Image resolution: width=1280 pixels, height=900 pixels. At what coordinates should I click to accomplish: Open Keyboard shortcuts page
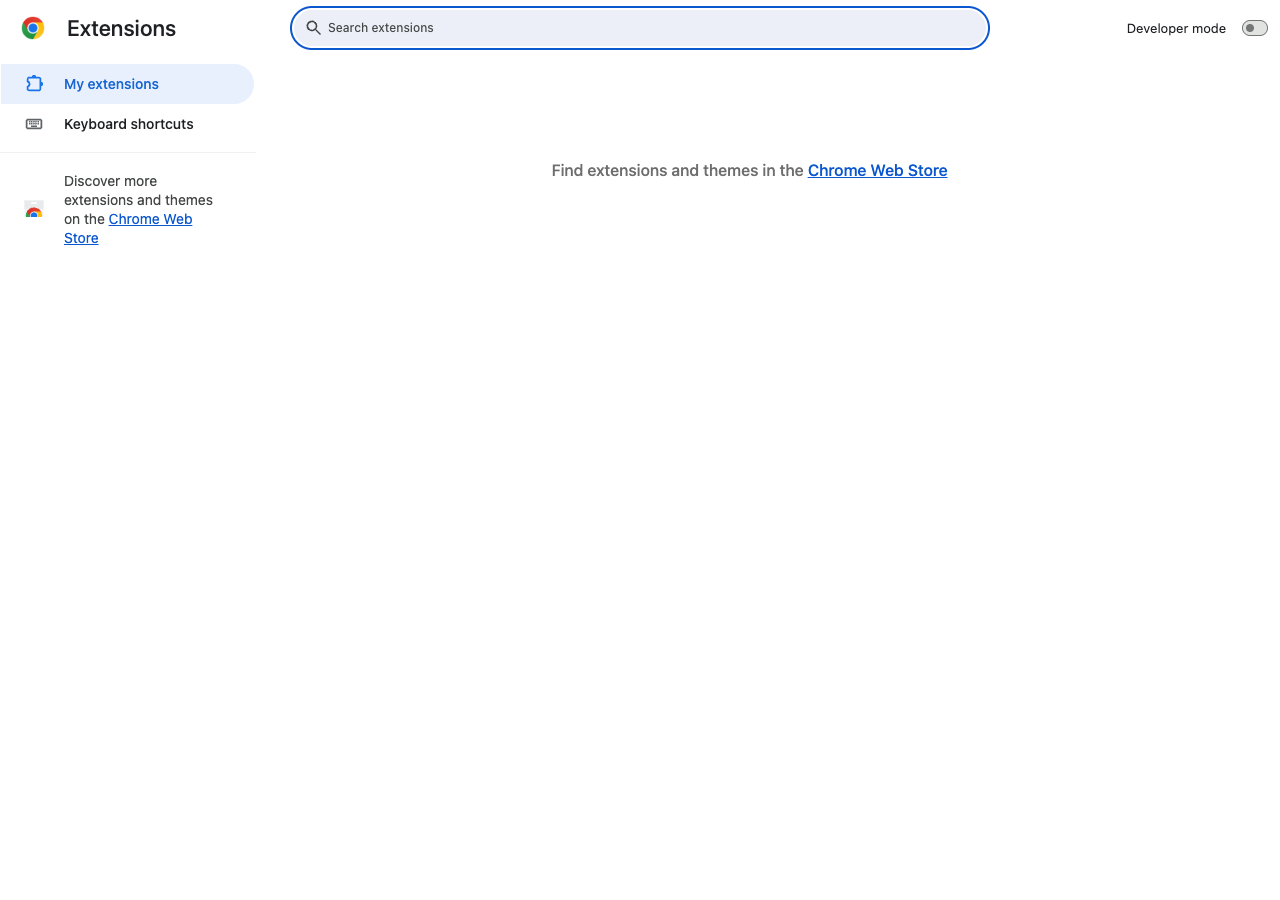coord(127,124)
